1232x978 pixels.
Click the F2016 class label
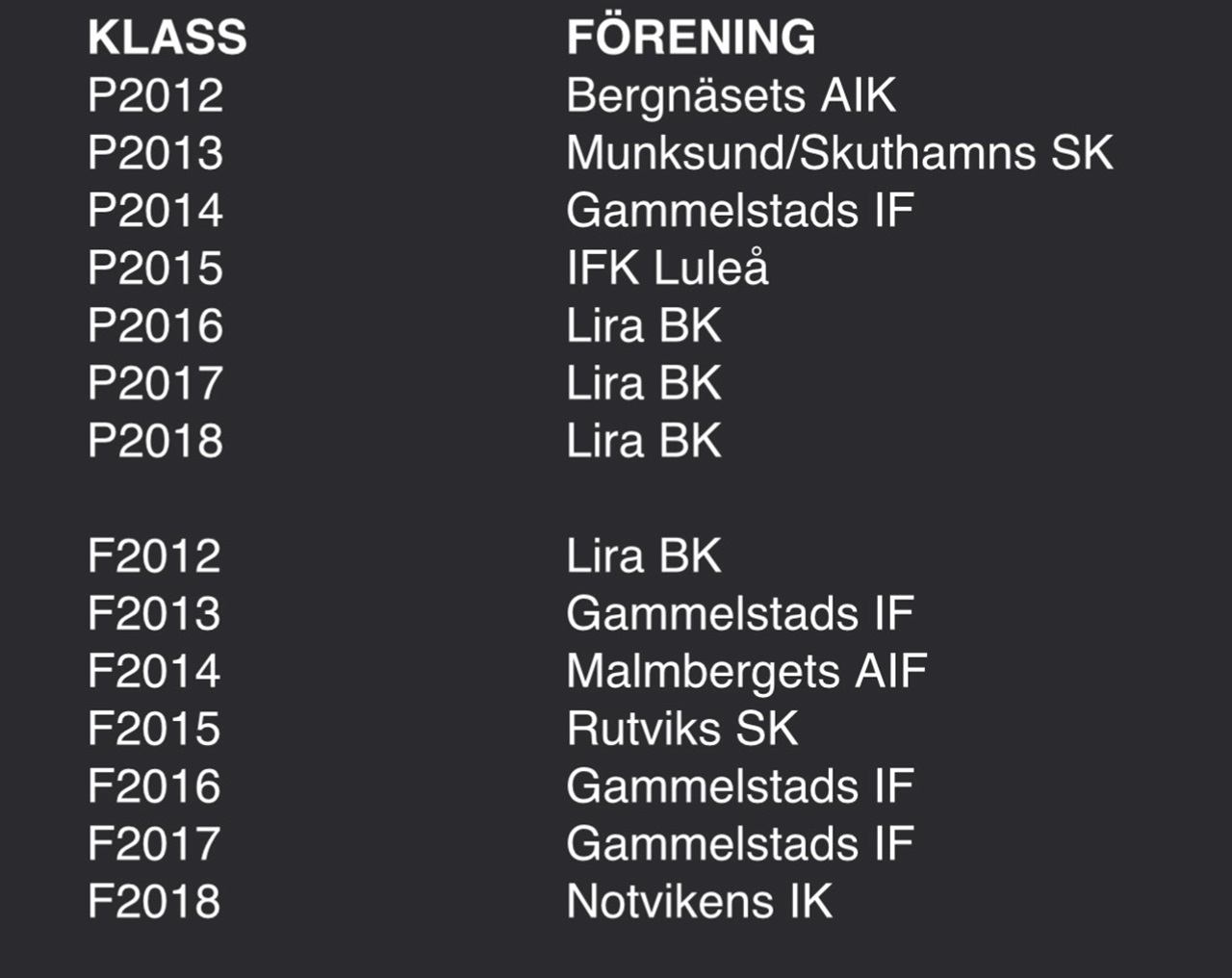tap(155, 786)
